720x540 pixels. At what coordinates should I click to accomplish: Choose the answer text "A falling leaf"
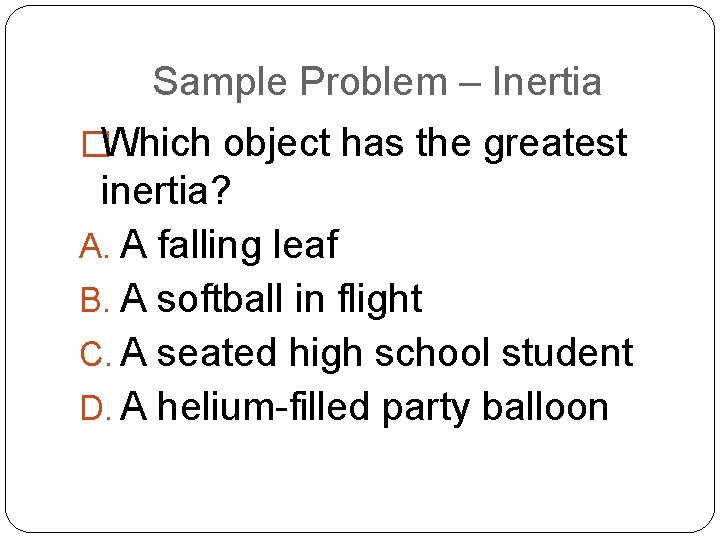click(229, 245)
